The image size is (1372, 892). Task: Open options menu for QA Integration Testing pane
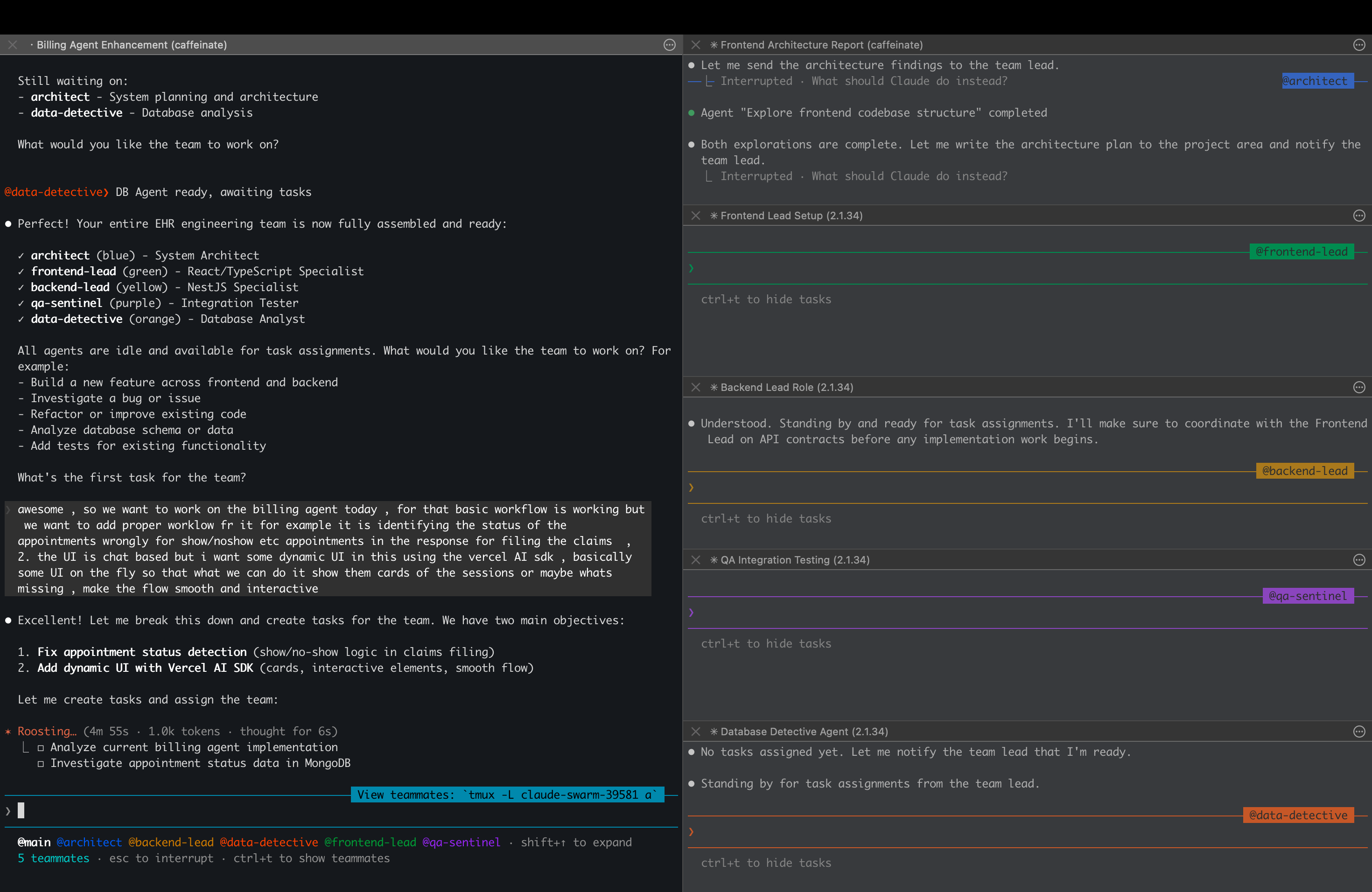coord(1359,559)
